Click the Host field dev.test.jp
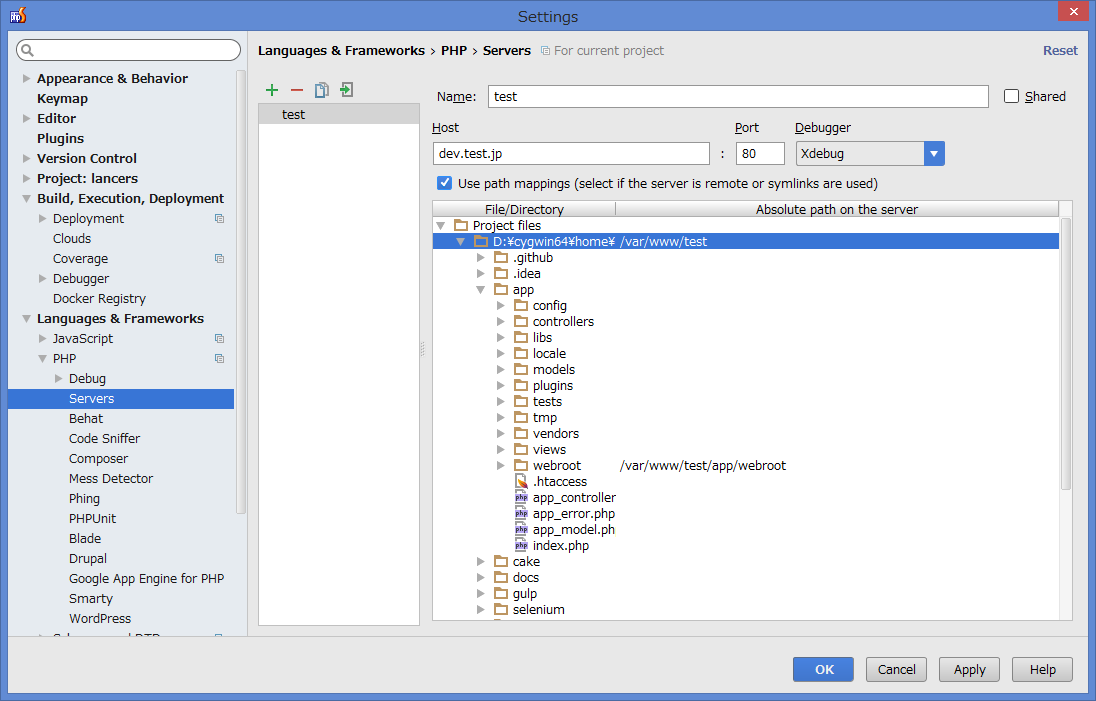Viewport: 1096px width, 701px height. 571,154
